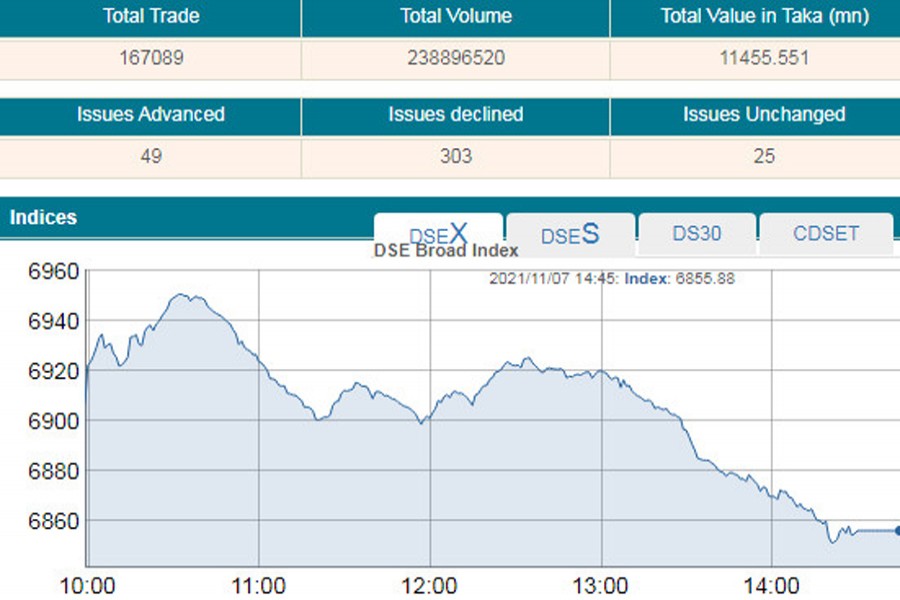Select the Total Value in Taka header

click(x=764, y=17)
